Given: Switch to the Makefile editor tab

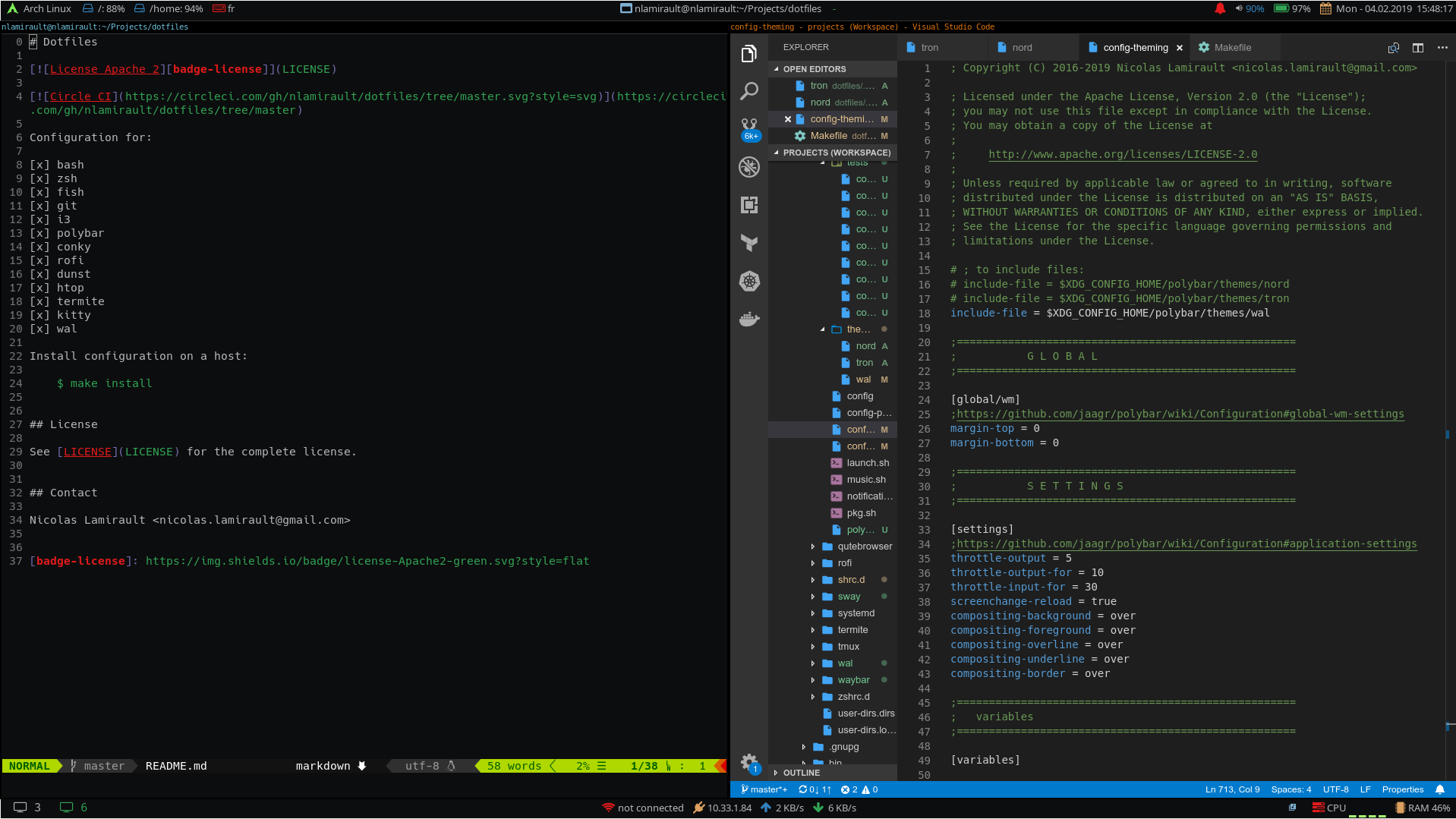Looking at the screenshot, I should [1234, 48].
